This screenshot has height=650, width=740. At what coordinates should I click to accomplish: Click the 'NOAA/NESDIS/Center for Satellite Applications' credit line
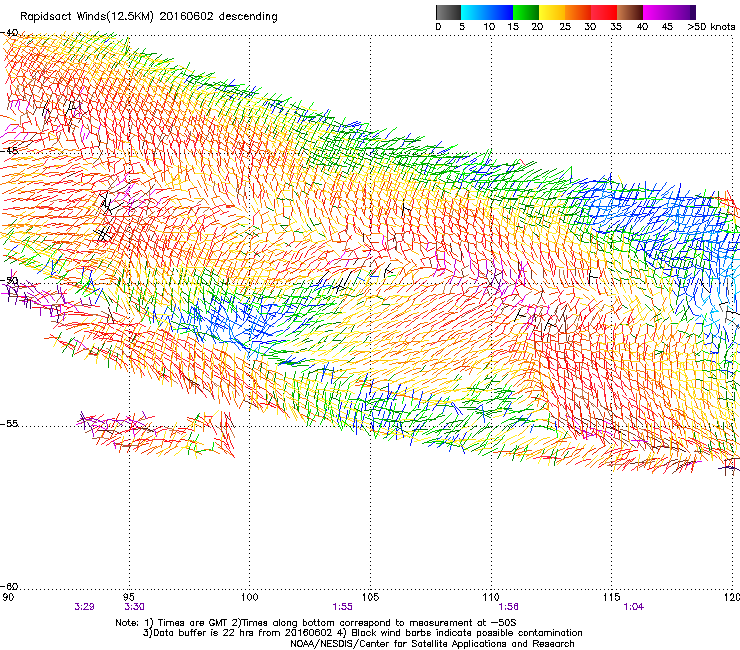pos(432,644)
